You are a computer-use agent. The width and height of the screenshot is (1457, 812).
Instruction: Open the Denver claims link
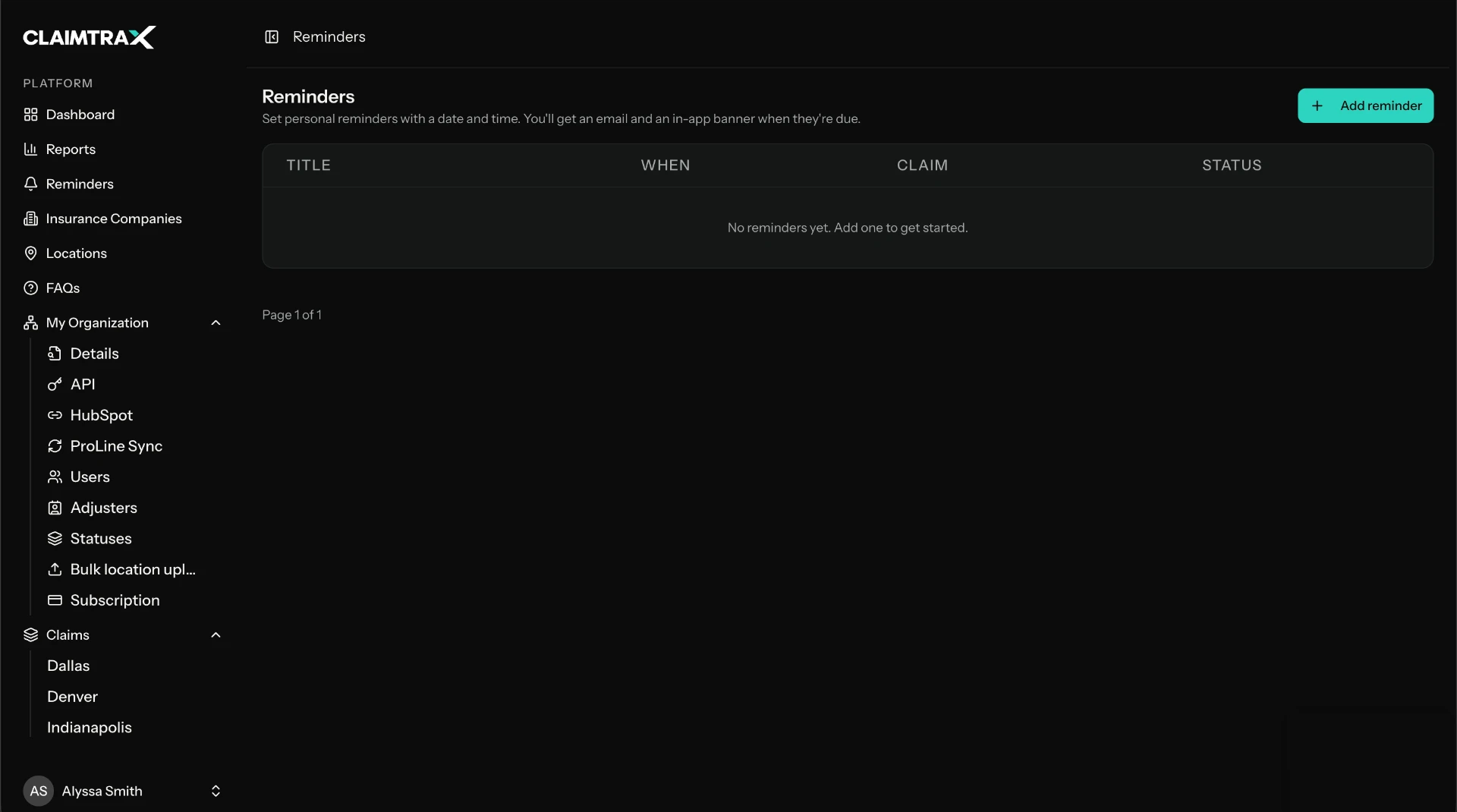pos(72,697)
